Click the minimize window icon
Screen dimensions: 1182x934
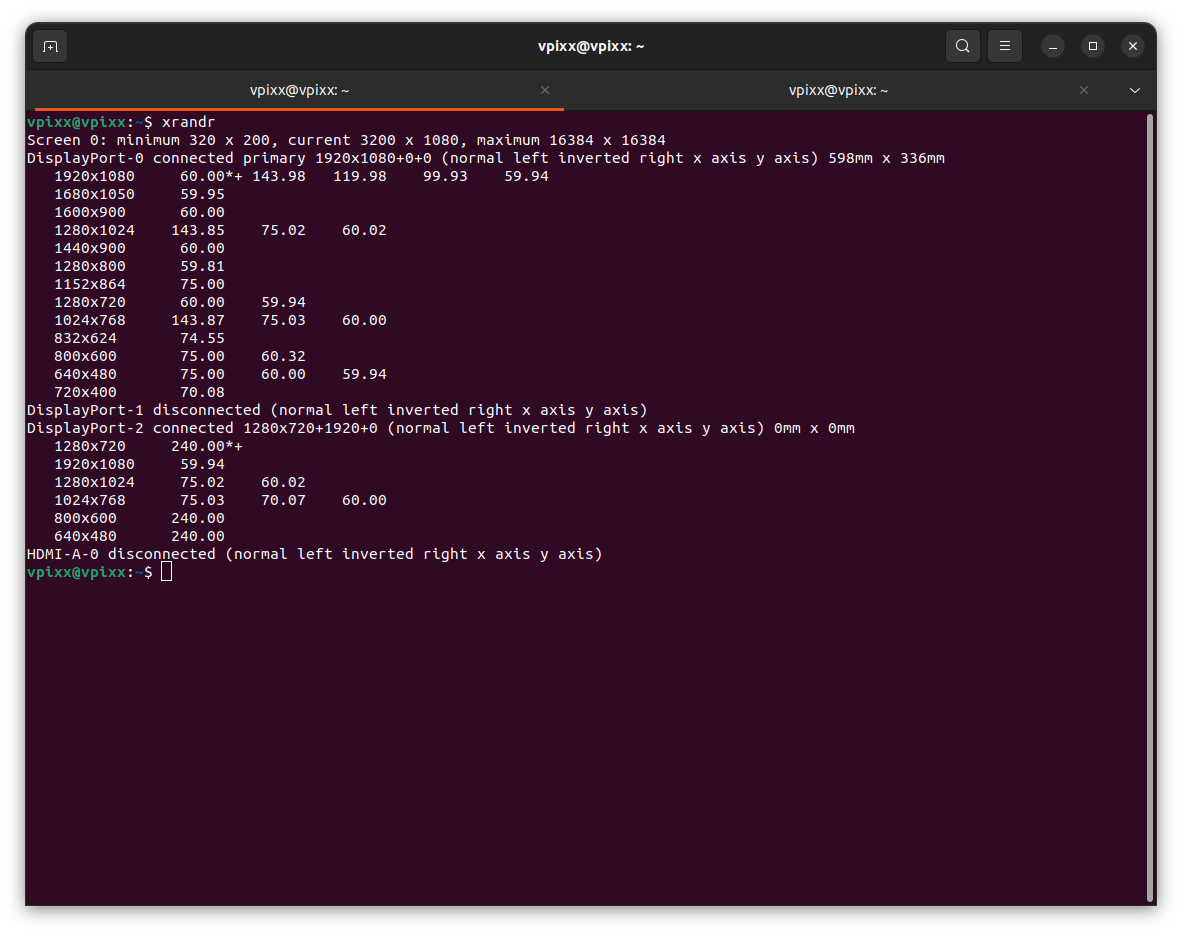(x=1052, y=46)
